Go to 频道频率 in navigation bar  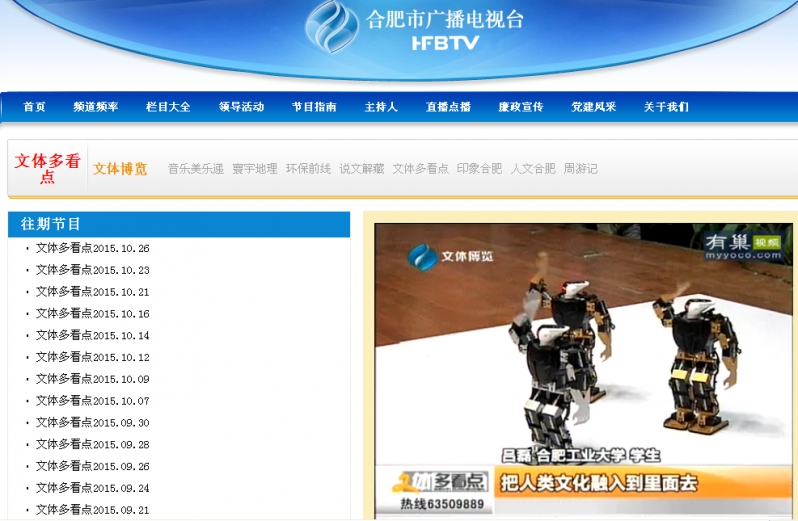[96, 107]
